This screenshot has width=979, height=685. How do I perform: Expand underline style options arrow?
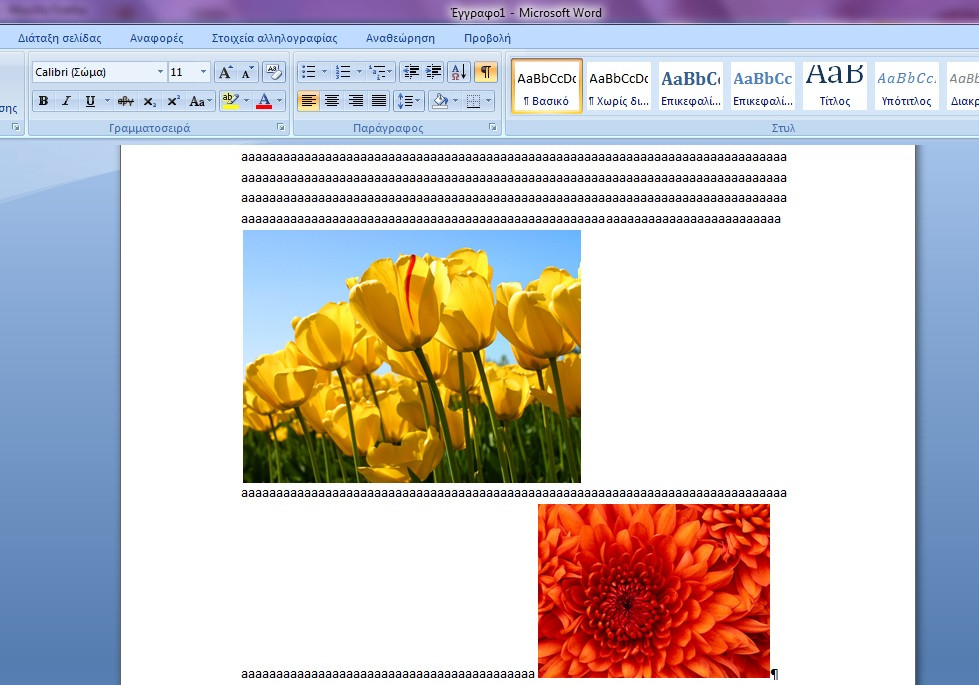coord(107,101)
